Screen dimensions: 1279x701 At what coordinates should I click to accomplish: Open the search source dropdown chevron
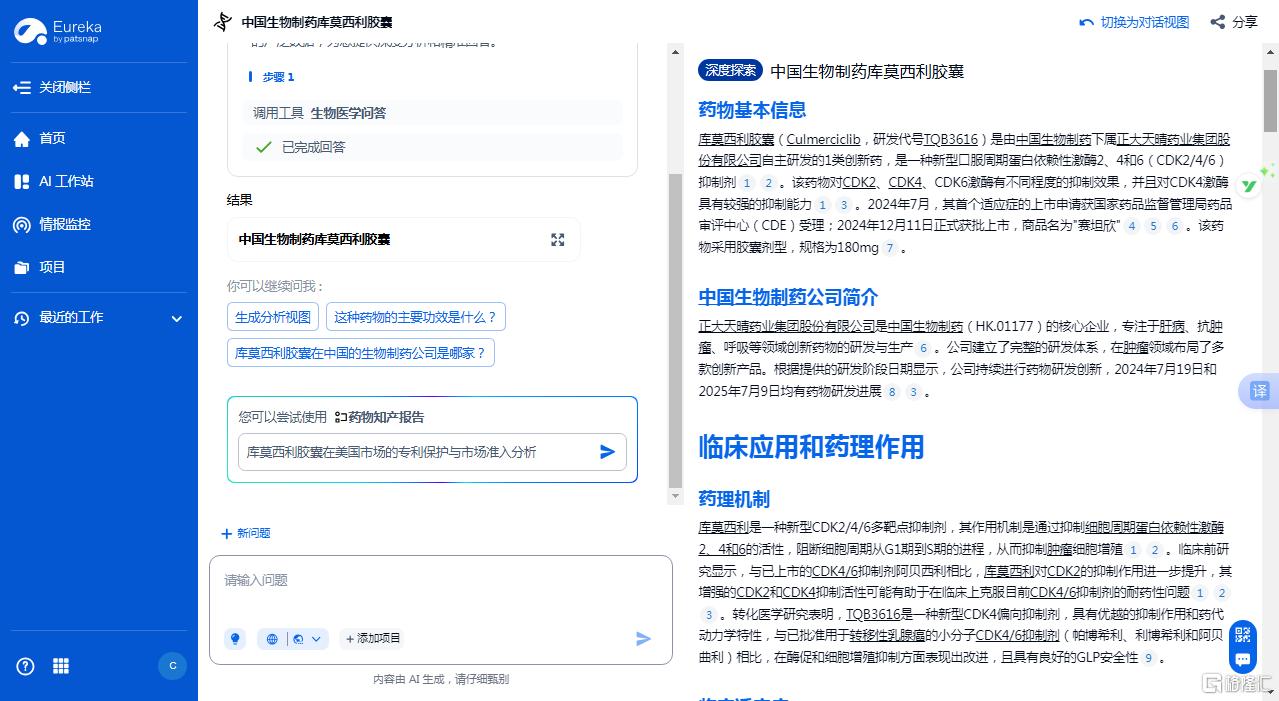[x=317, y=638]
